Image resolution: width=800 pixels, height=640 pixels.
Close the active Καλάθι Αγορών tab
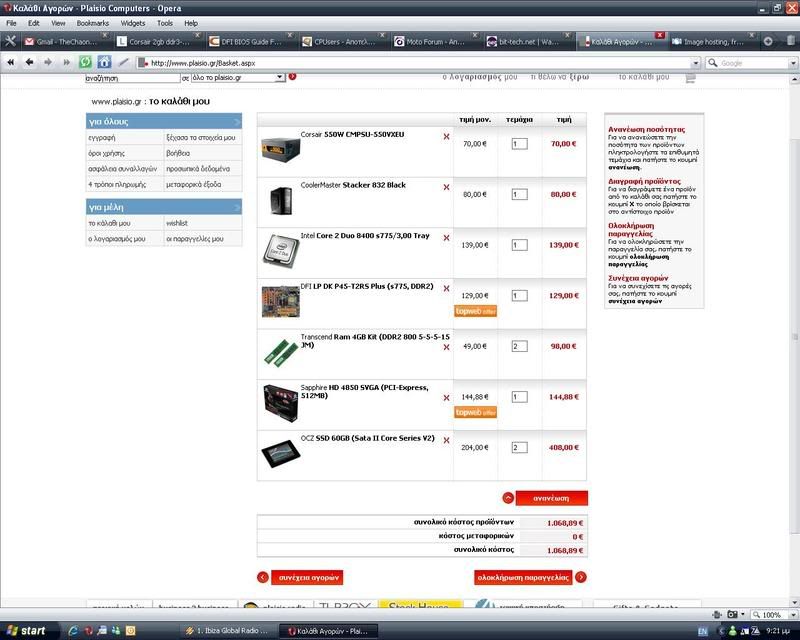660,35
